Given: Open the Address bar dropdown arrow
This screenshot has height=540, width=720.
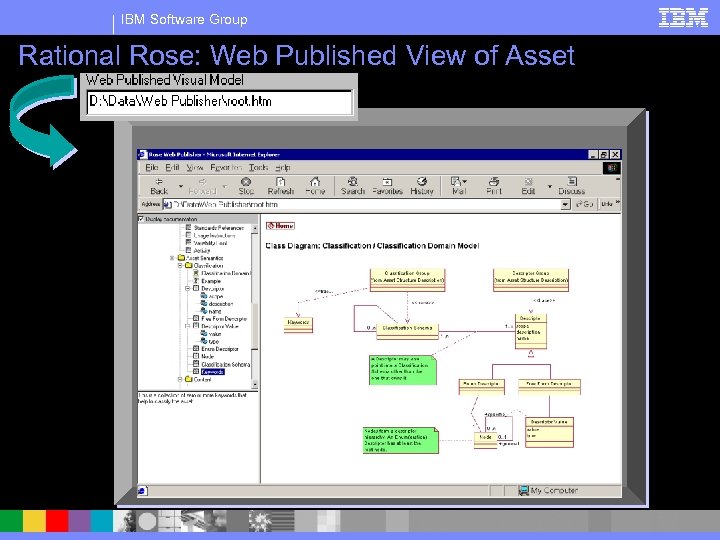Looking at the screenshot, I should pyautogui.click(x=565, y=204).
